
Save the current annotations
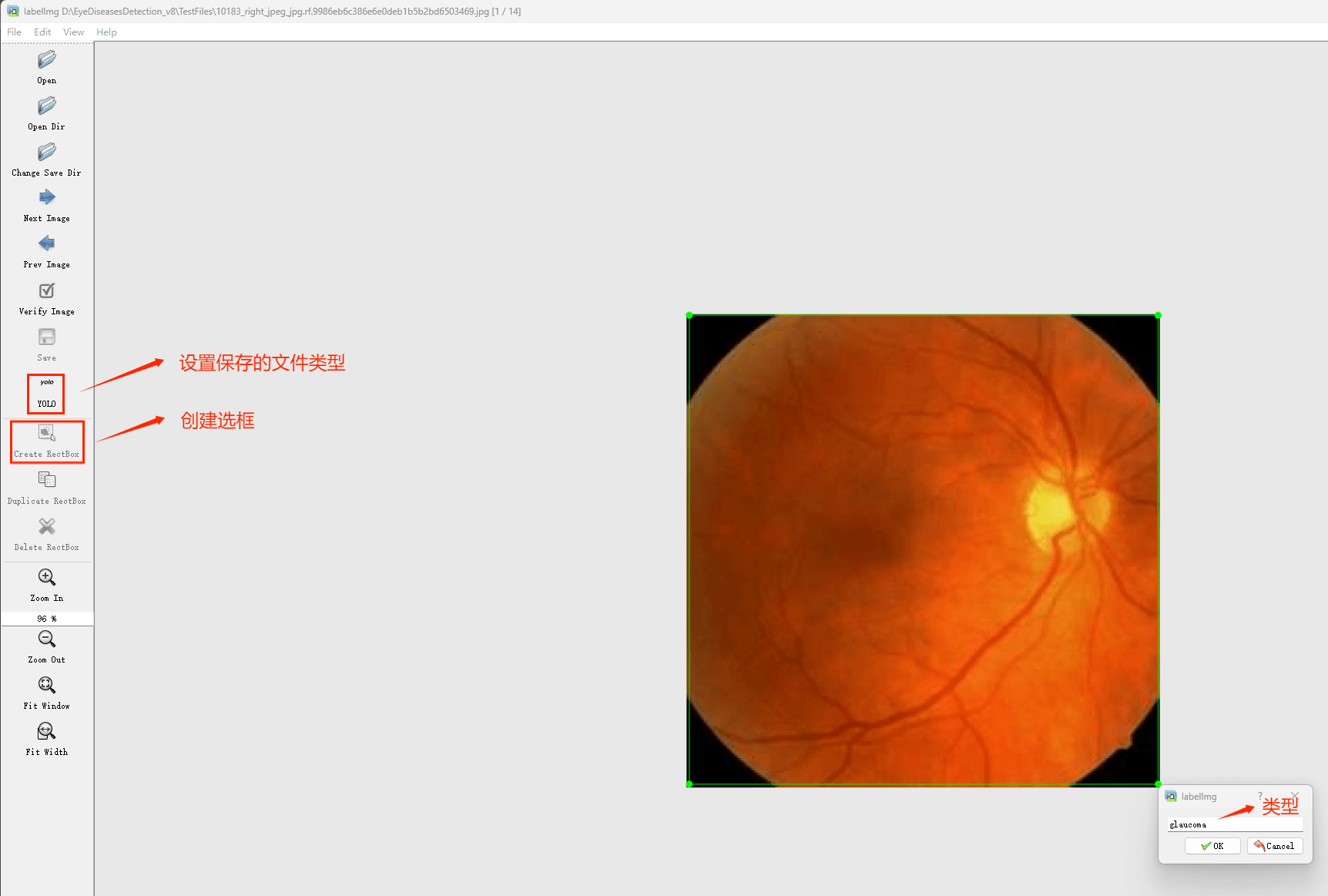[x=46, y=344]
